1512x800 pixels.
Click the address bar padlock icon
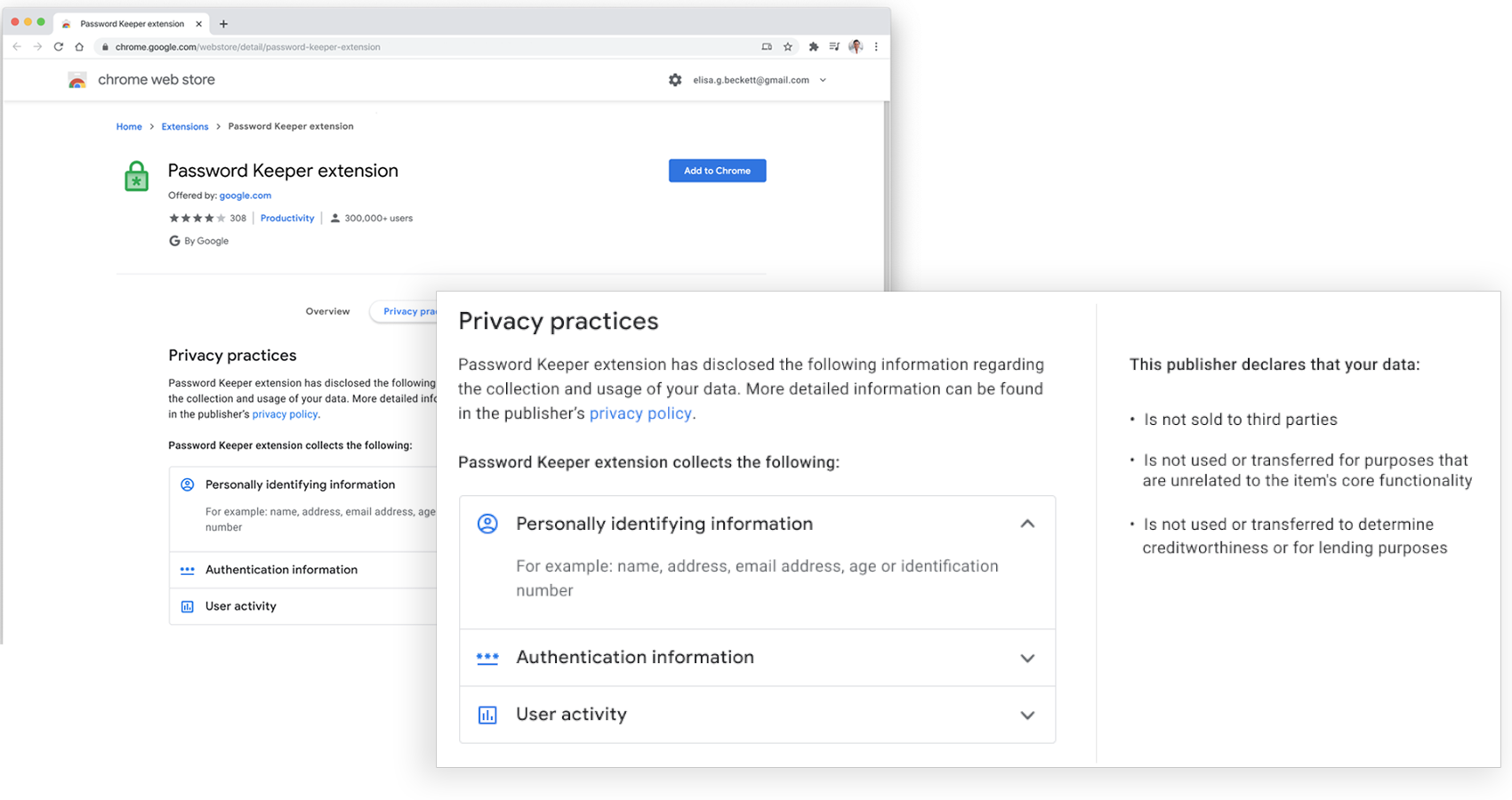click(105, 47)
